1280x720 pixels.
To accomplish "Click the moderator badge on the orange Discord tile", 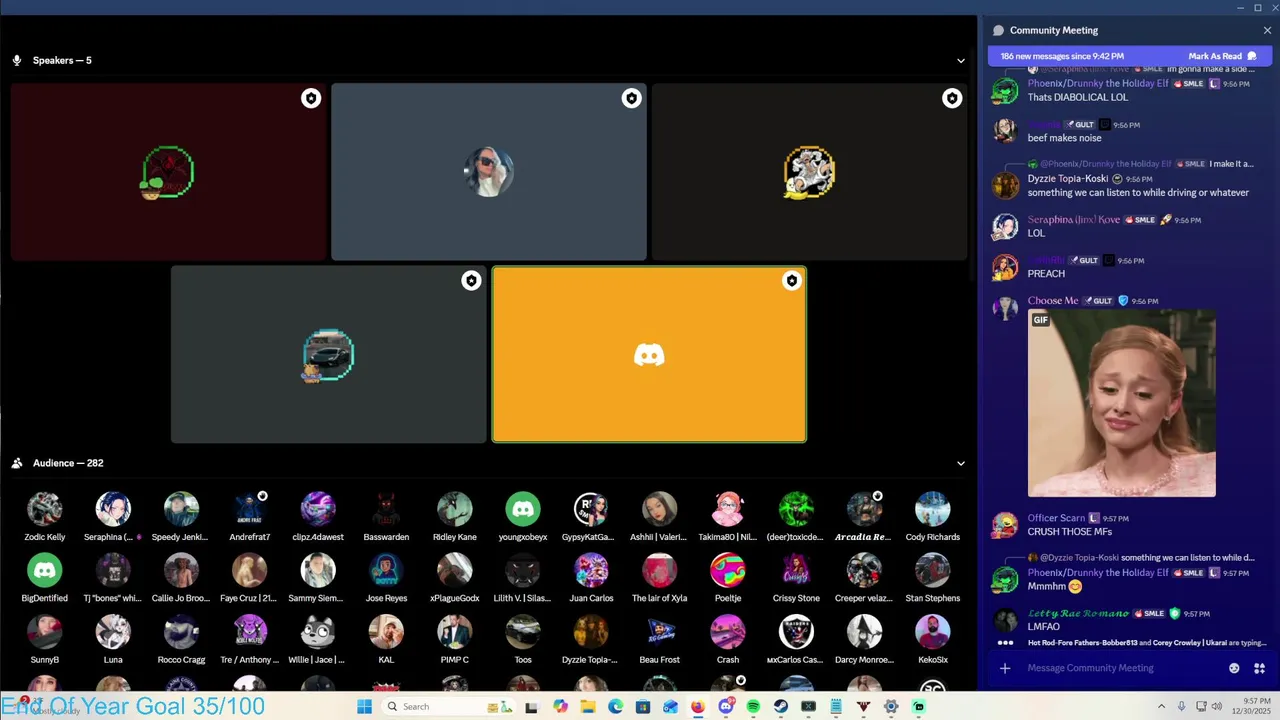I will [x=791, y=281].
